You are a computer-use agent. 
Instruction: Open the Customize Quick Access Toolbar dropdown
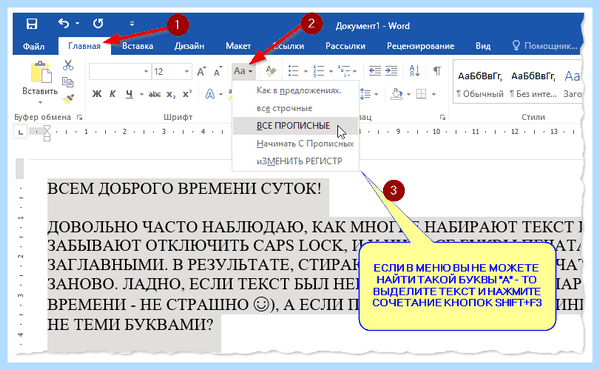[132, 24]
